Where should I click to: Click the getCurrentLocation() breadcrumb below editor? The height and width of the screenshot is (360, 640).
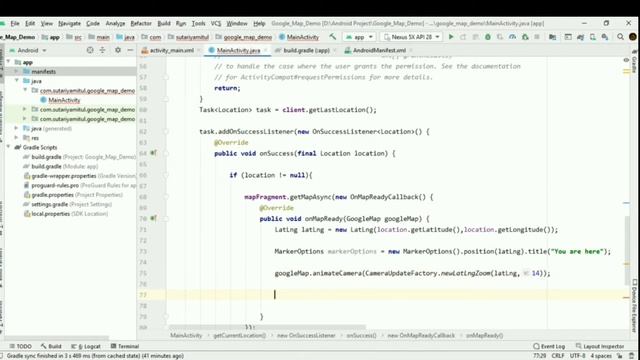(x=239, y=335)
